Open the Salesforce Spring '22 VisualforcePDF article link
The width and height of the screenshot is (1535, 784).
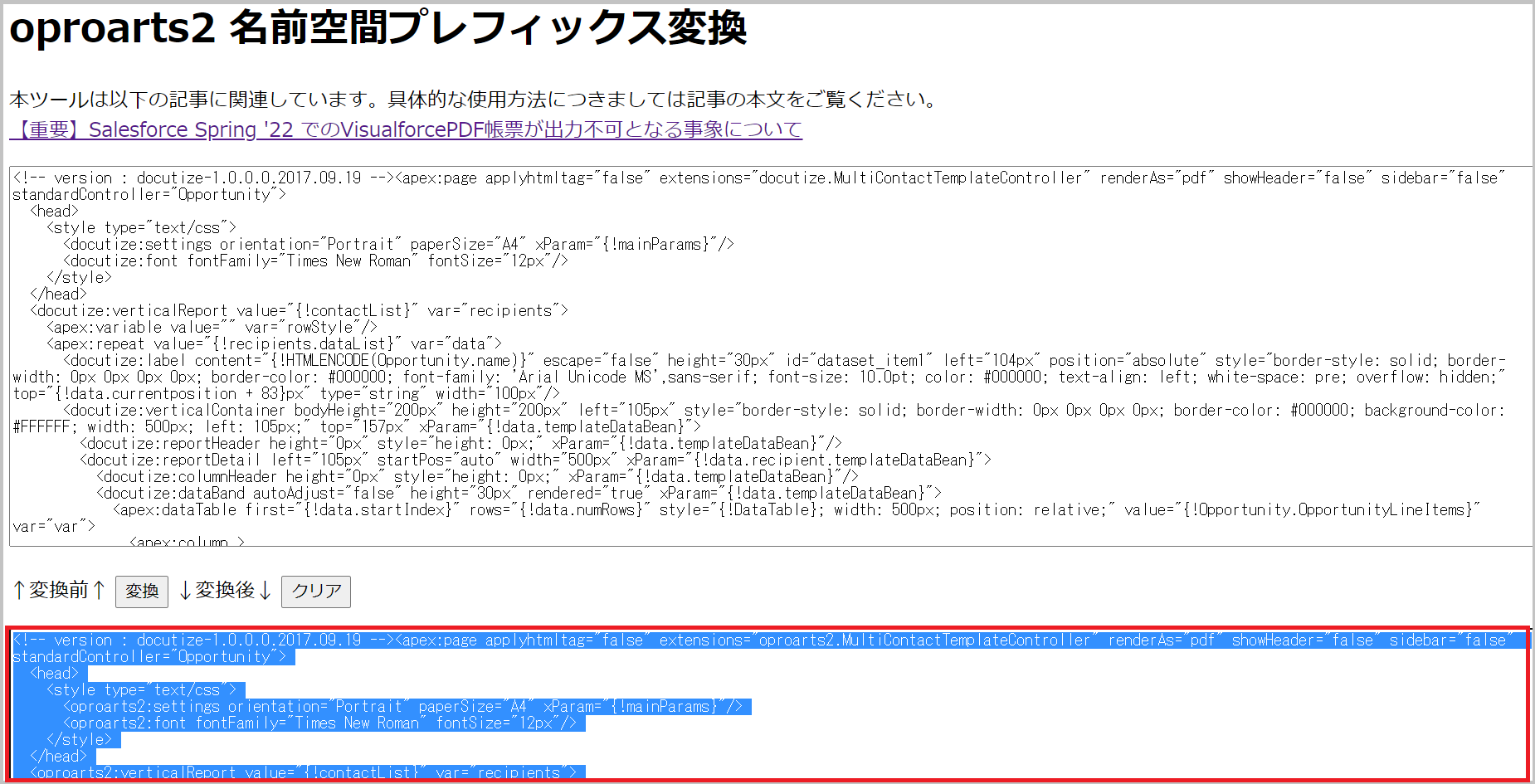click(406, 129)
